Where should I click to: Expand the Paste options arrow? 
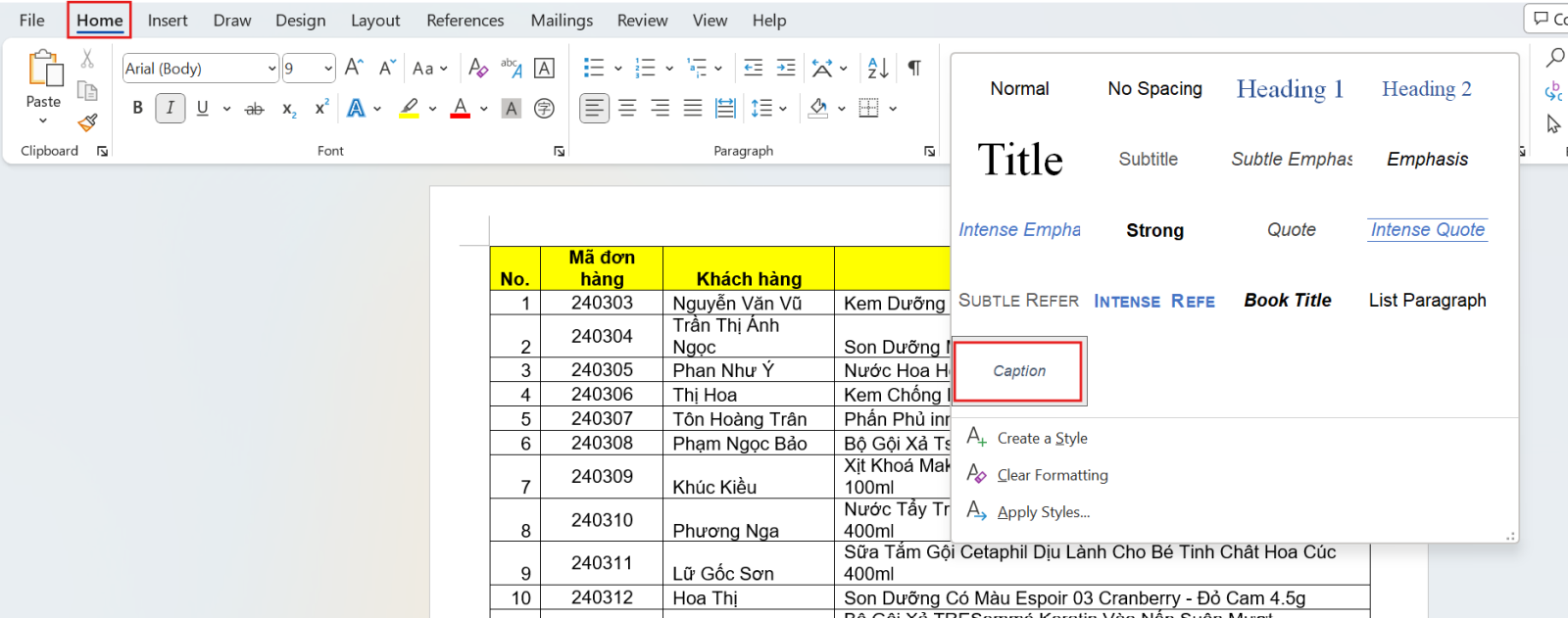(x=43, y=120)
